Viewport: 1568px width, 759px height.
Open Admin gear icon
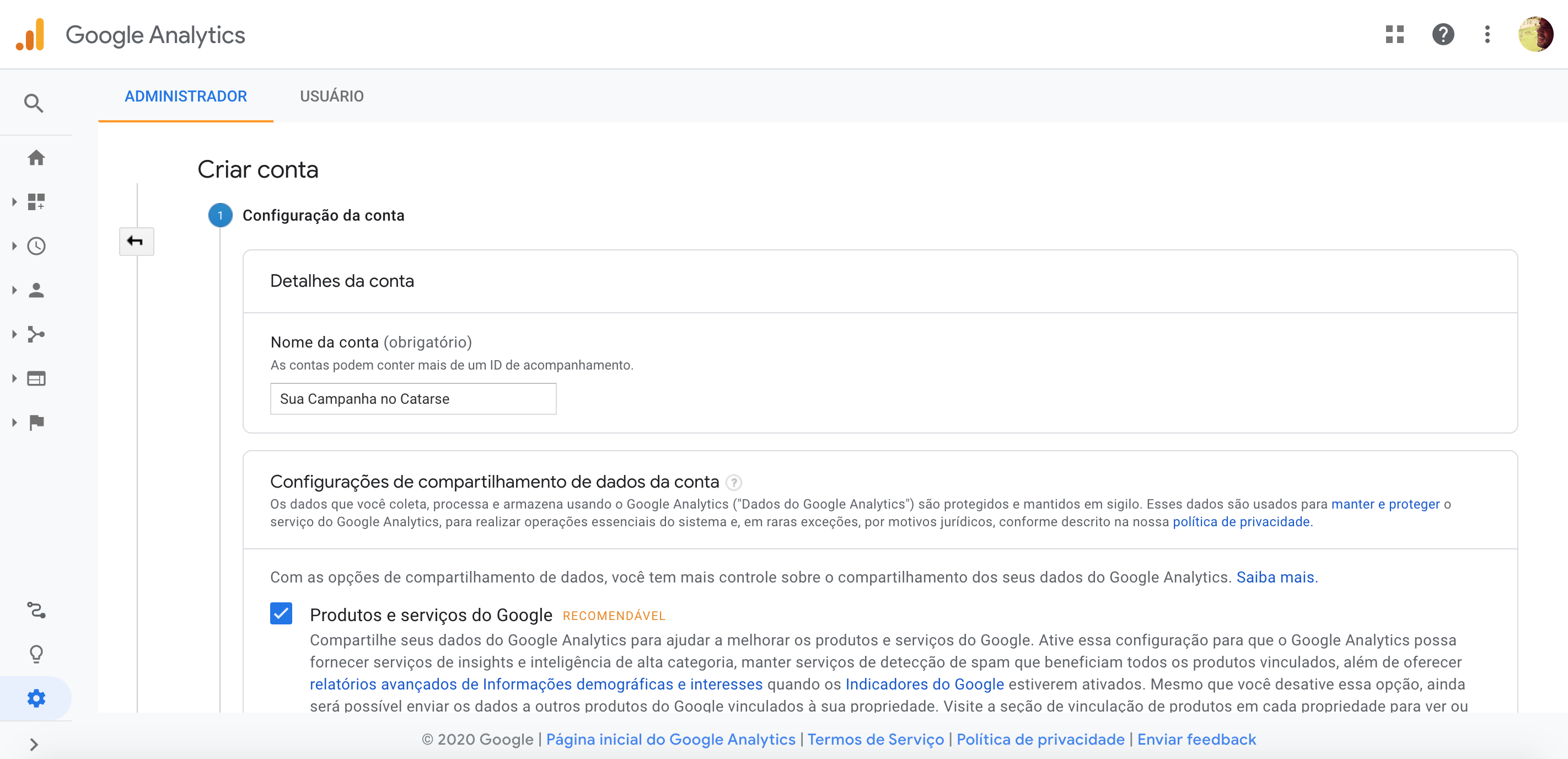36,698
